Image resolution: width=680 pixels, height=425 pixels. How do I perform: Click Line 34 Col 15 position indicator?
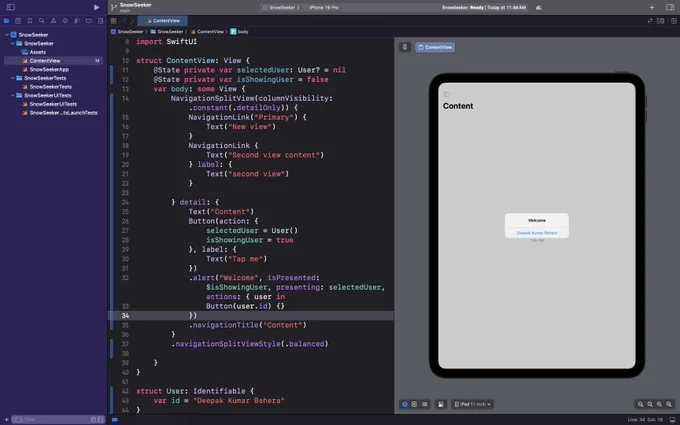pos(645,419)
